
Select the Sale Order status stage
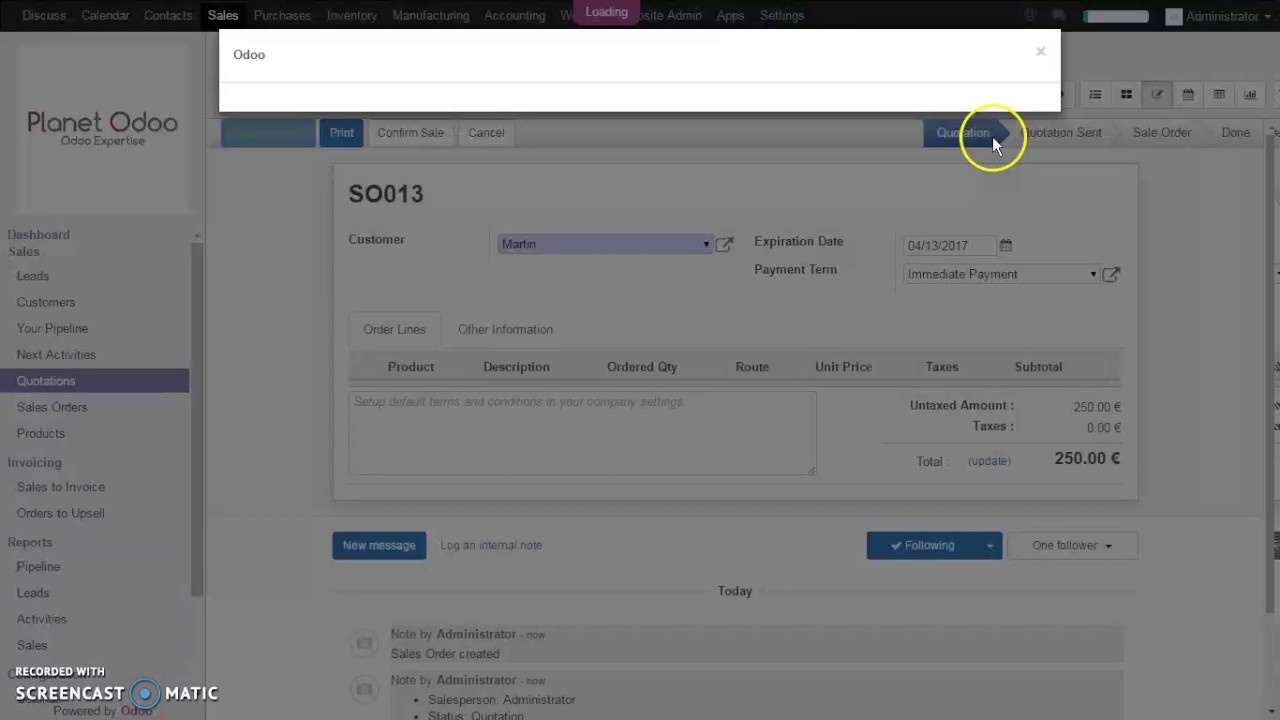[x=1161, y=133]
